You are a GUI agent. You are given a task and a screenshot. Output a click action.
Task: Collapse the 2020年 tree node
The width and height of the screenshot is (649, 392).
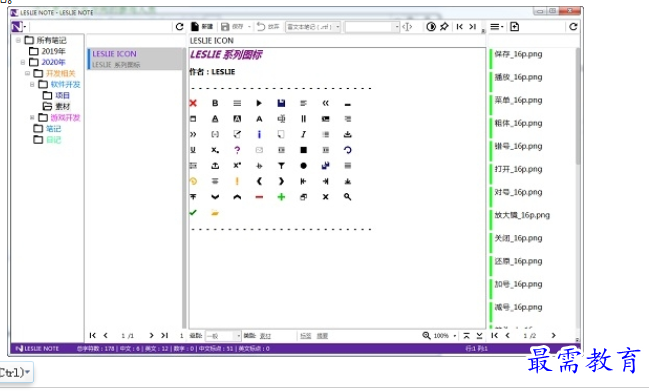(23, 63)
